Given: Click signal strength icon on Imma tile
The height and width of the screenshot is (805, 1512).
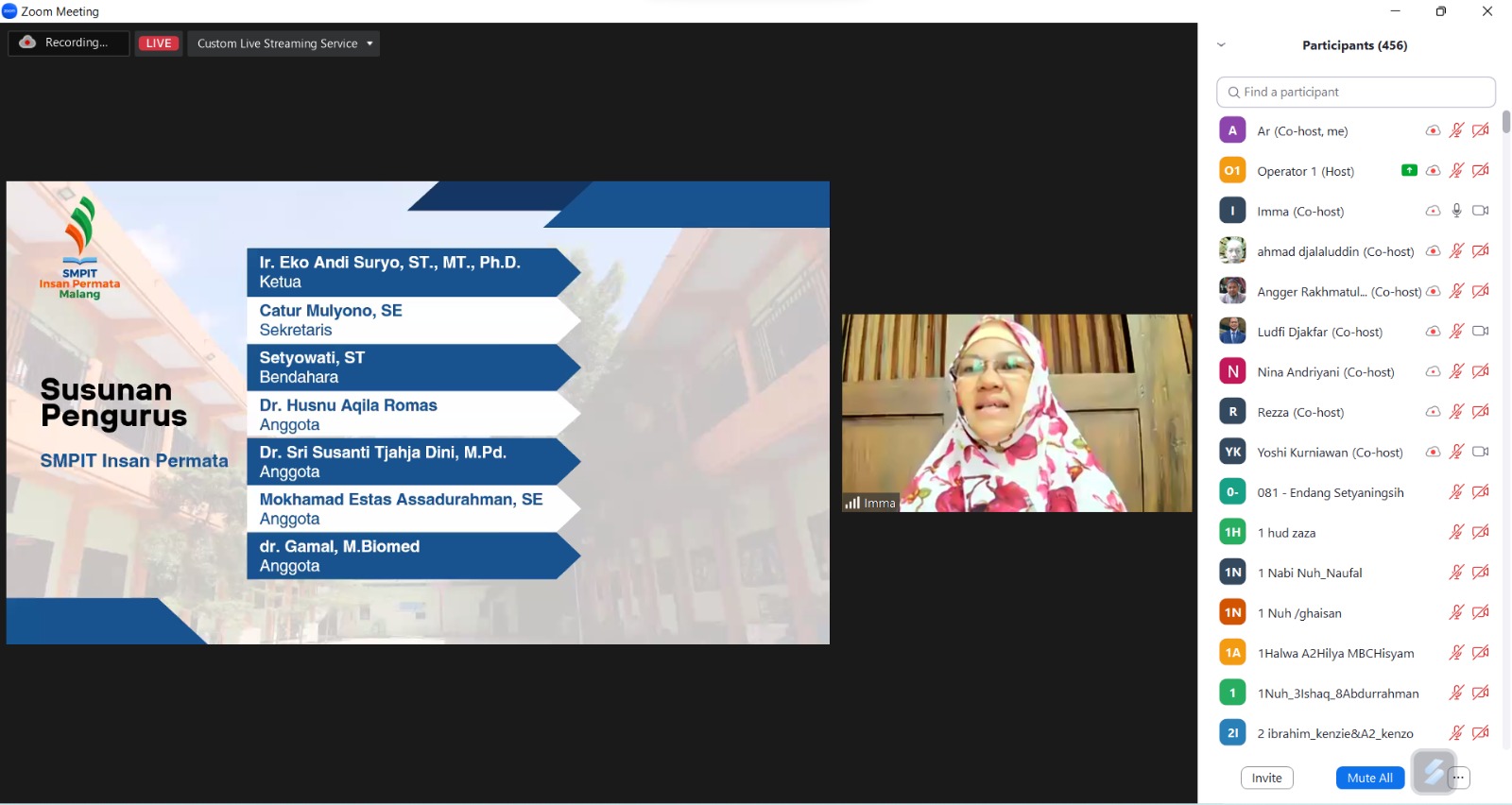Looking at the screenshot, I should pyautogui.click(x=852, y=503).
